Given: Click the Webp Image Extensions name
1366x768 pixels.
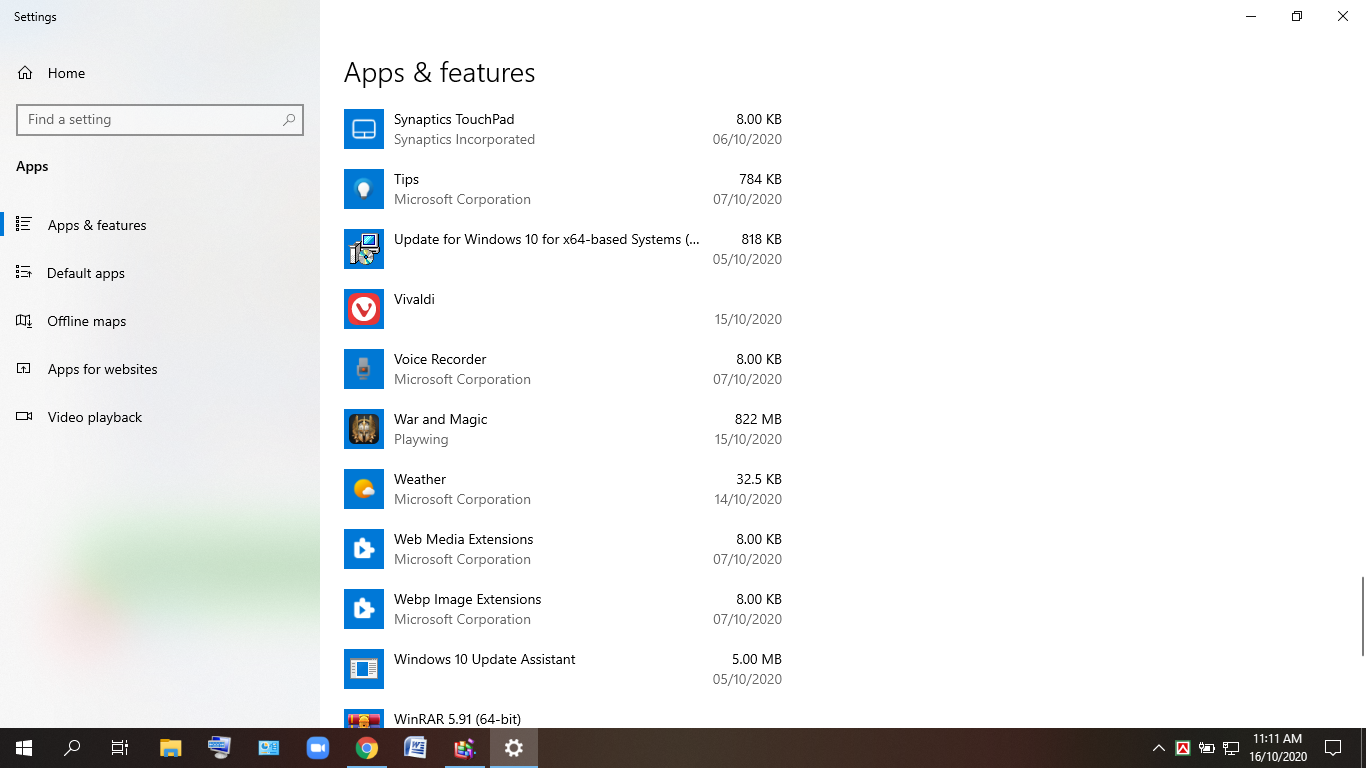Looking at the screenshot, I should (x=468, y=599).
